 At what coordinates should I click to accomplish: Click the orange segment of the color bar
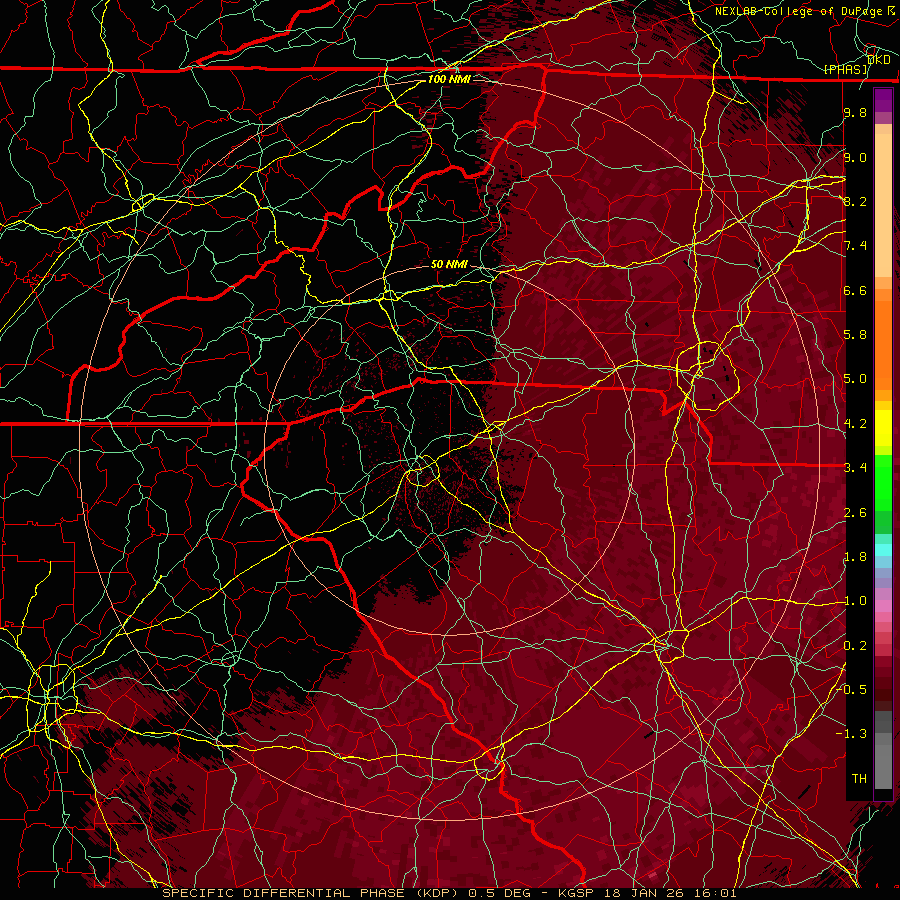(883, 344)
